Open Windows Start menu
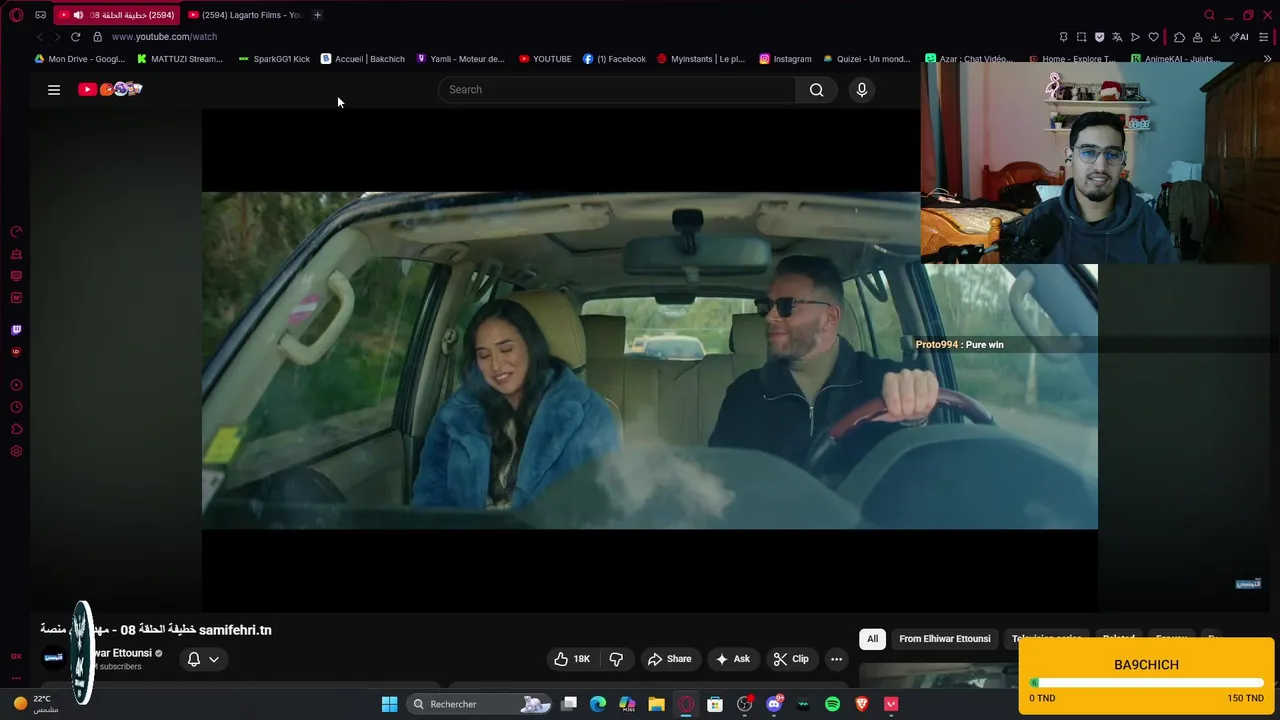Screen dimensions: 1280x720 389,704
